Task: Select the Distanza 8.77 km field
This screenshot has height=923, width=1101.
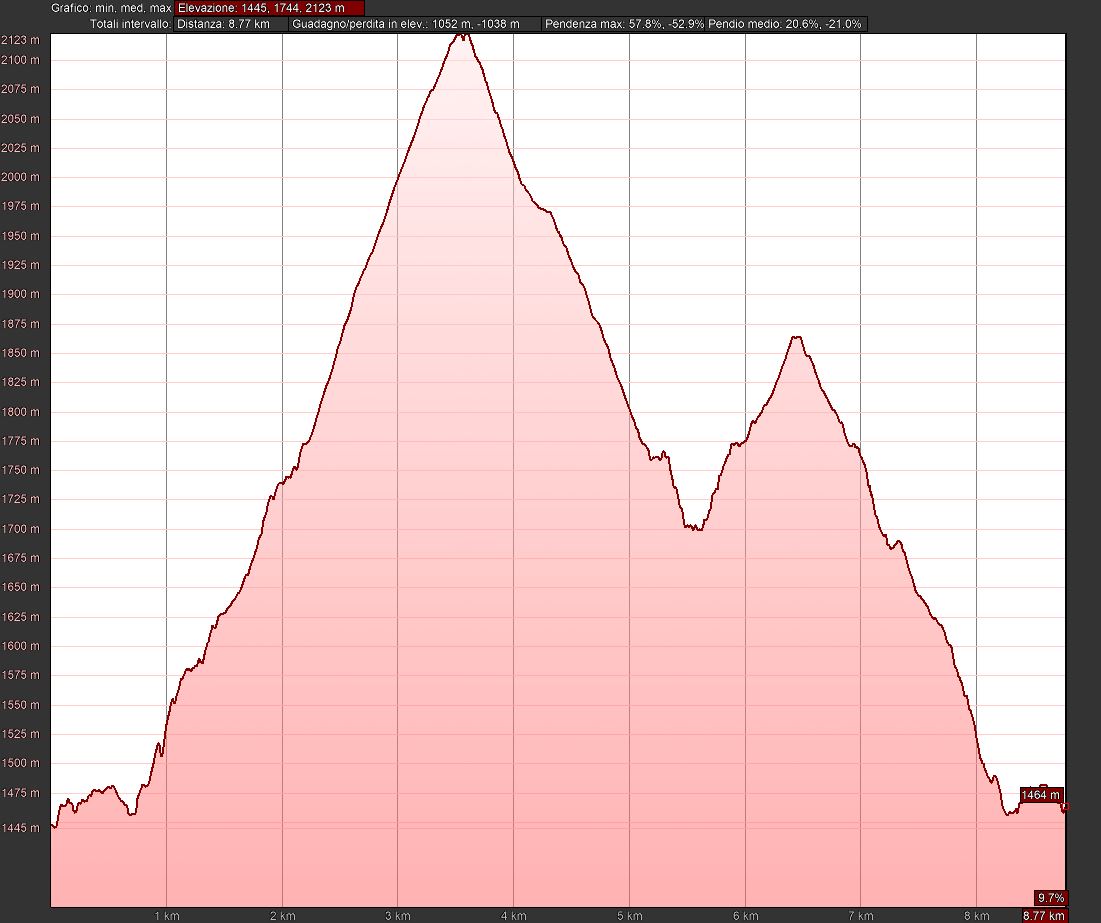Action: [230, 24]
